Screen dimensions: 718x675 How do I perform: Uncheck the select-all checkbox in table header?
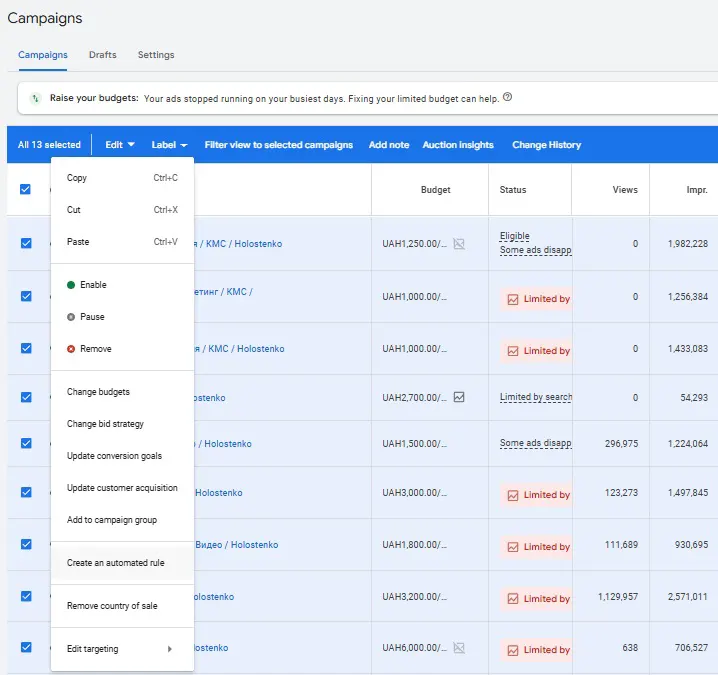point(25,189)
